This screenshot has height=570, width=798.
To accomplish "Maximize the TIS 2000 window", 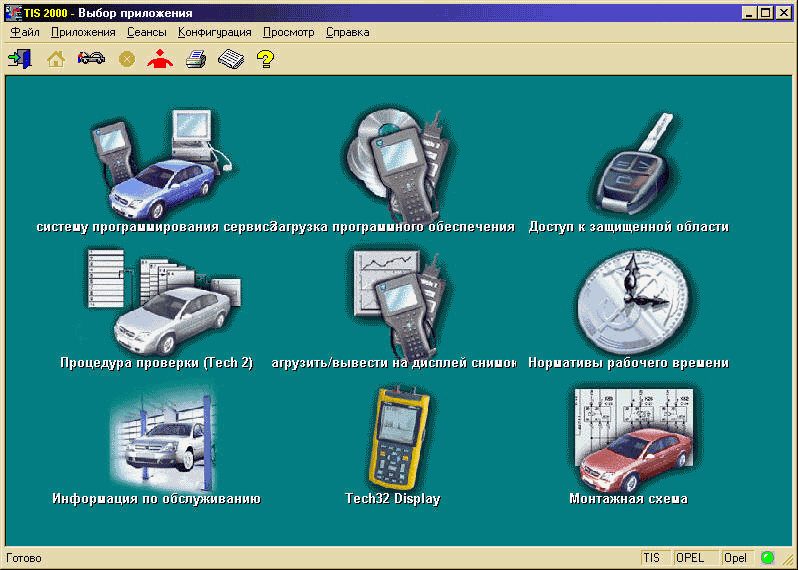I will pos(765,13).
